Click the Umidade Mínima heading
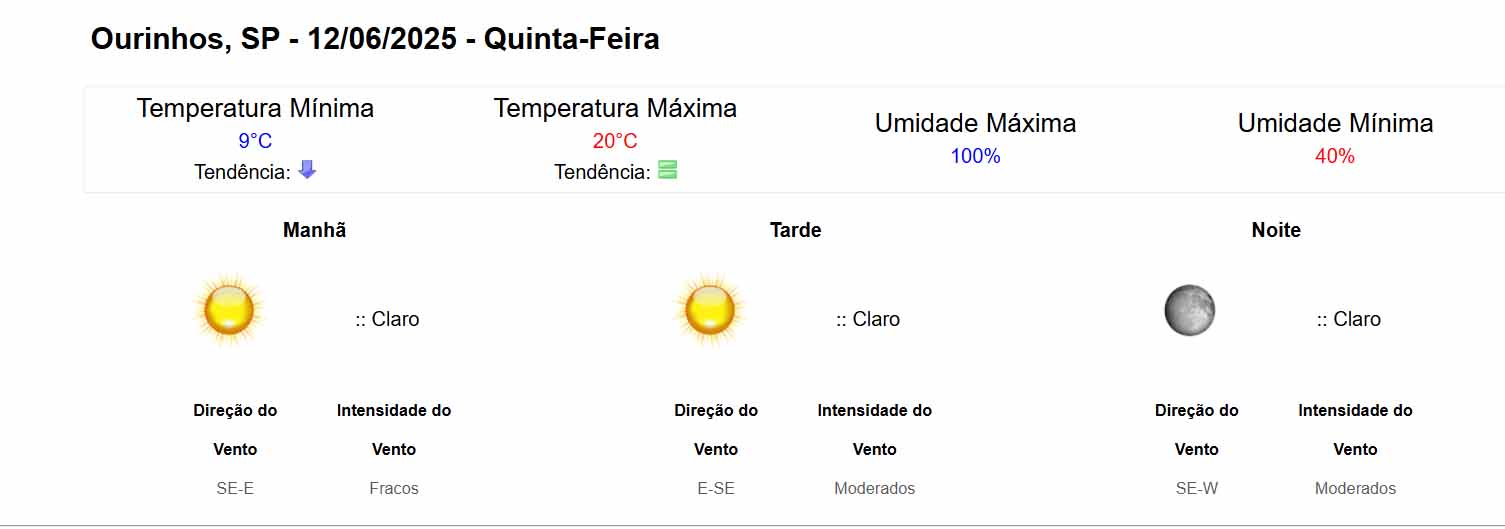The image size is (1505, 529). click(x=1335, y=123)
